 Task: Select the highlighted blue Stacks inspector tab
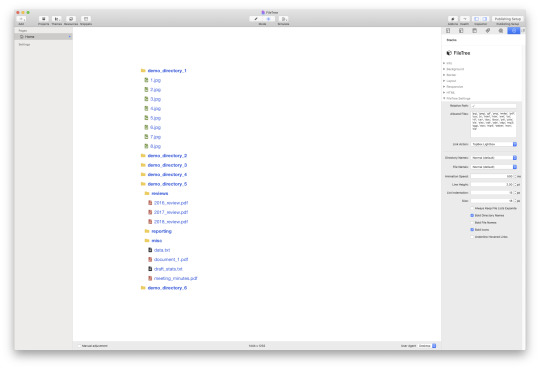pyautogui.click(x=514, y=31)
